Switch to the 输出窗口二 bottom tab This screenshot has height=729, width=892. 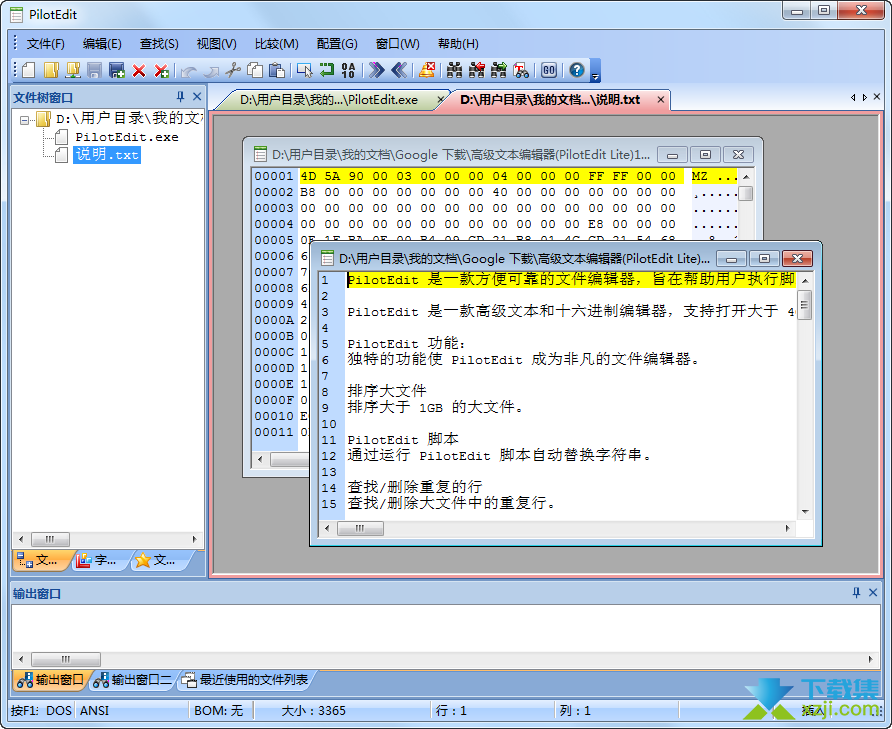133,679
